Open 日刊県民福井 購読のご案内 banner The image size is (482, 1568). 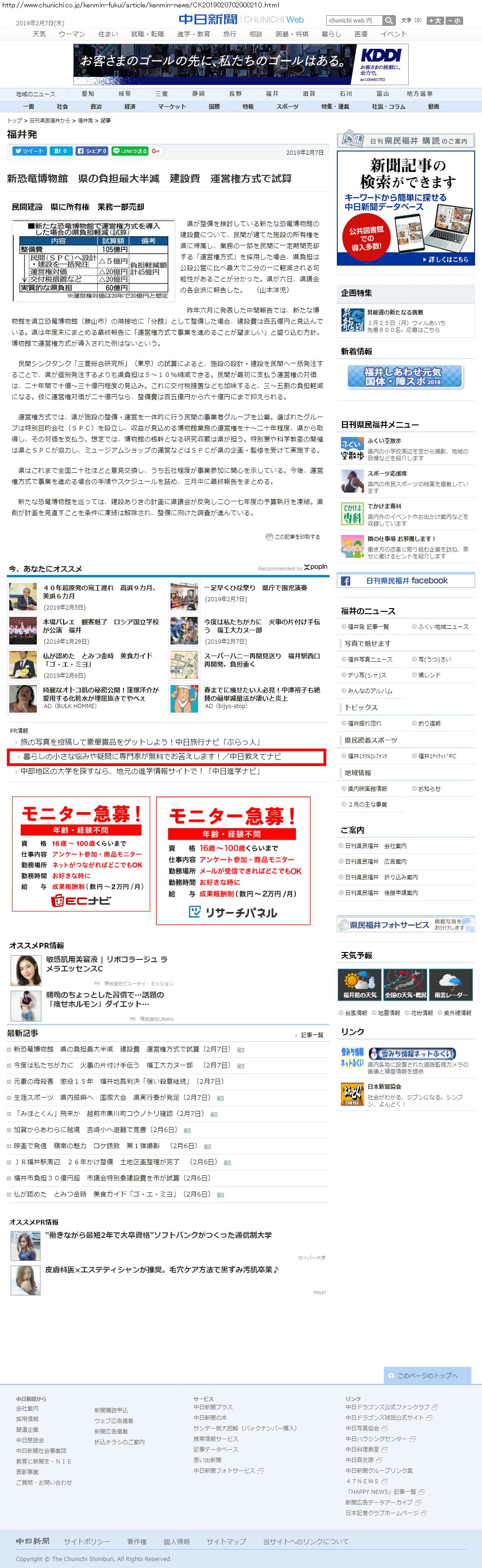[x=406, y=139]
